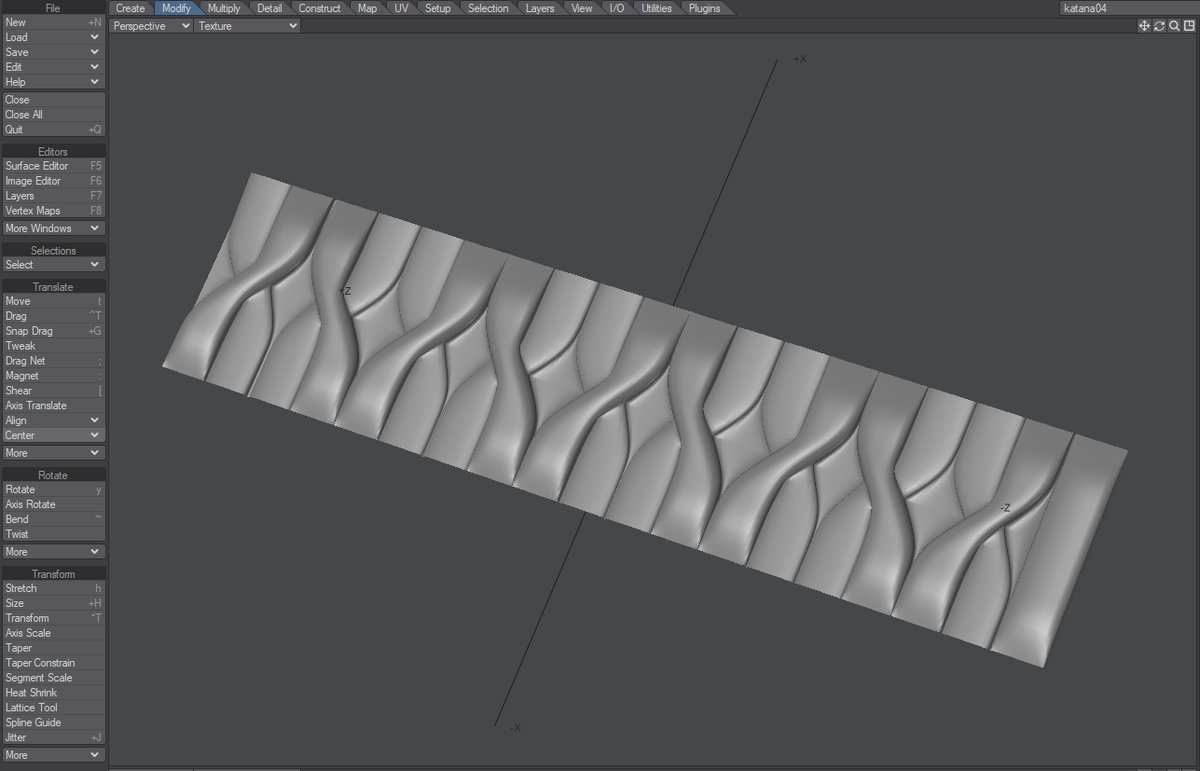Open the Select dropdown under Selections
The height and width of the screenshot is (771, 1200).
[x=53, y=265]
